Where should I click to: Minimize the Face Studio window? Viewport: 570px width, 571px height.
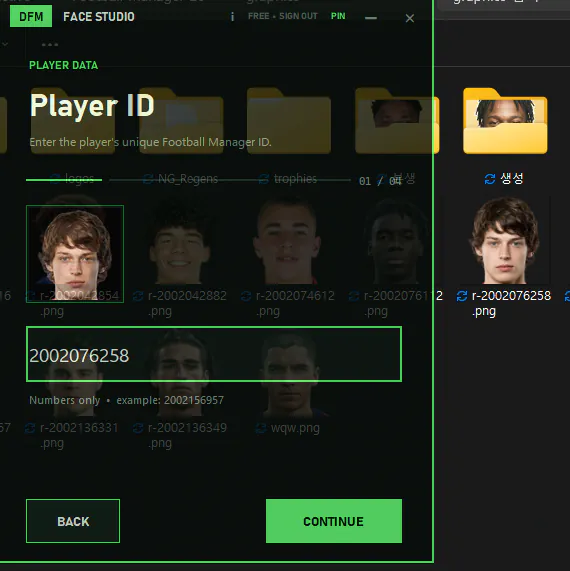[371, 18]
